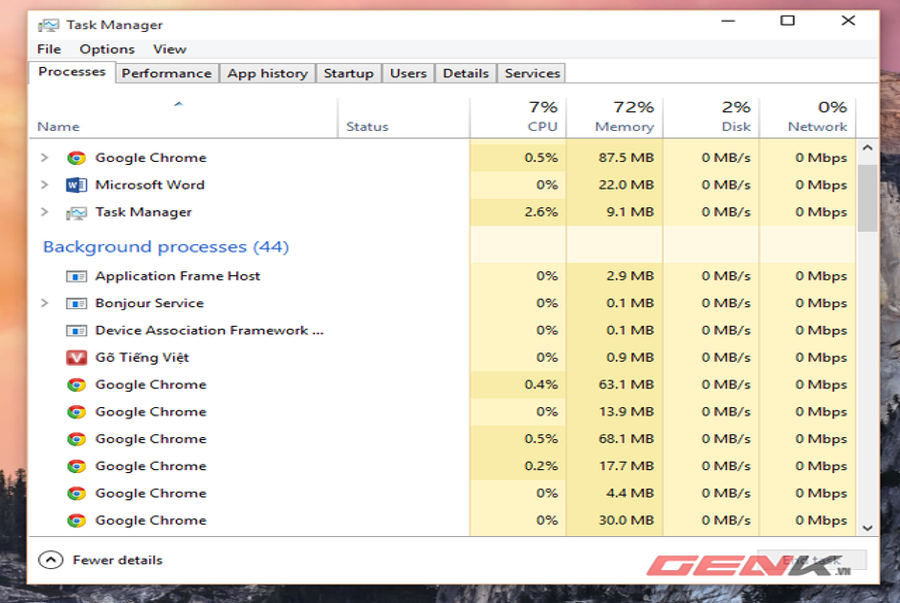Click the "0.9 MB" memory cell

[x=614, y=357]
